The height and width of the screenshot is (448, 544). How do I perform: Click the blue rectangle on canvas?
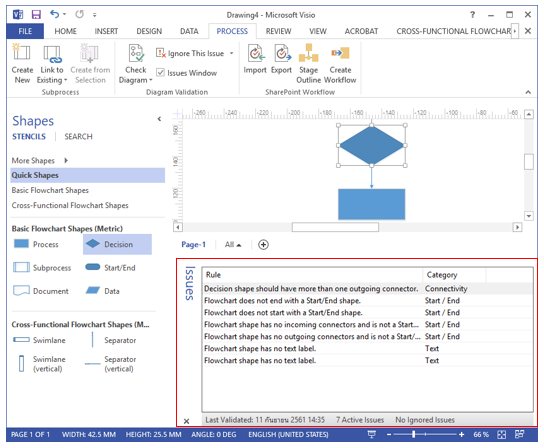[x=372, y=204]
